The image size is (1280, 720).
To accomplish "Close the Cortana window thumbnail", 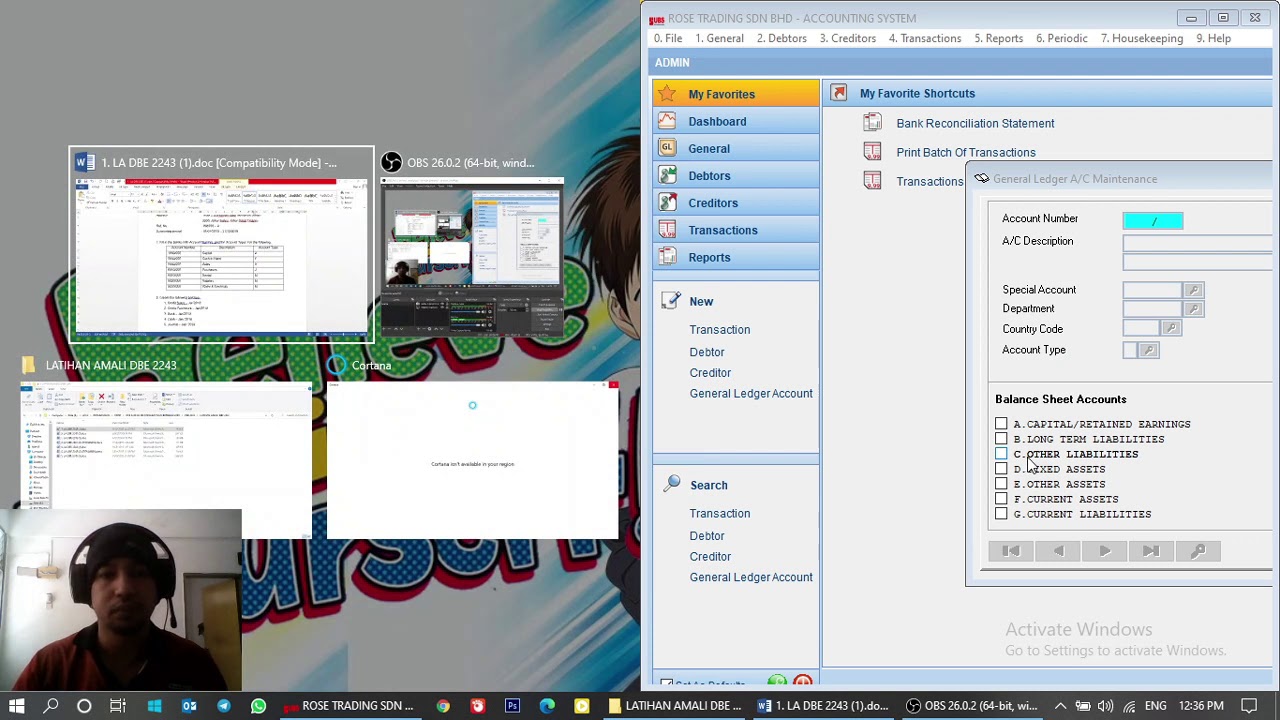I will [612, 384].
